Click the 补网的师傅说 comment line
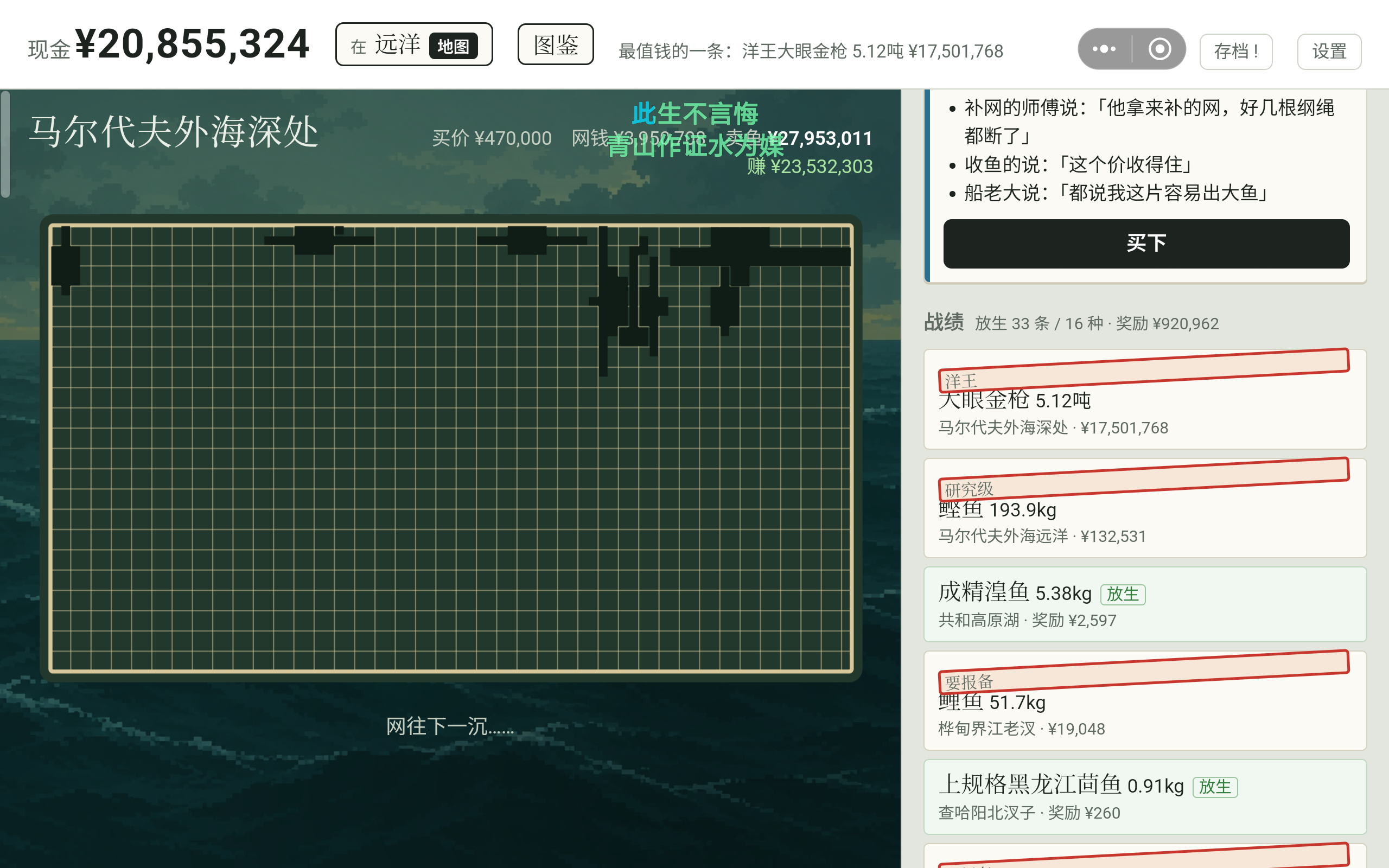Viewport: 1389px width, 868px height. coord(1149,122)
